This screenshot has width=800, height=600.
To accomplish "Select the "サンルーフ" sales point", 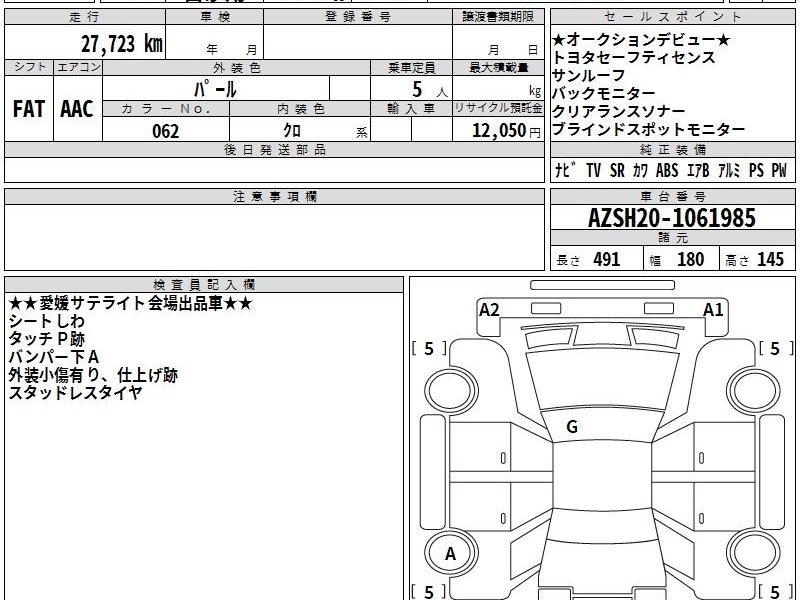I will pos(589,76).
